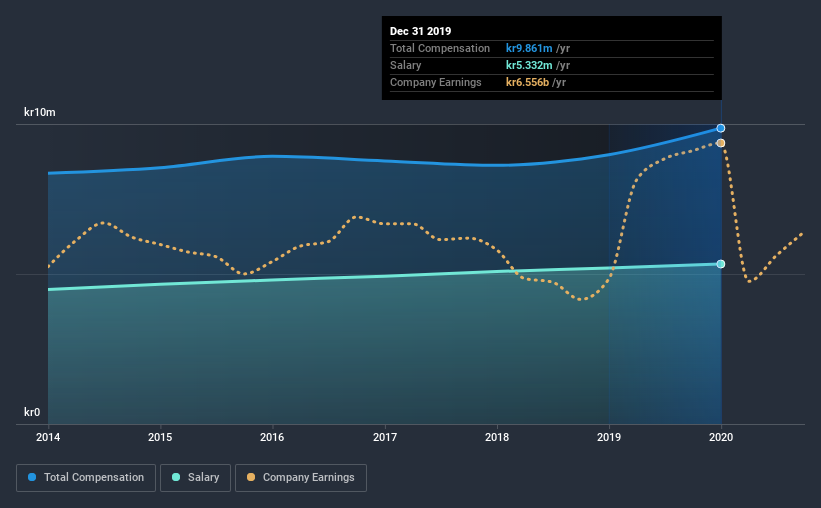The image size is (821, 508).
Task: Click the Company Earnings tooltip row label
Action: click(436, 82)
